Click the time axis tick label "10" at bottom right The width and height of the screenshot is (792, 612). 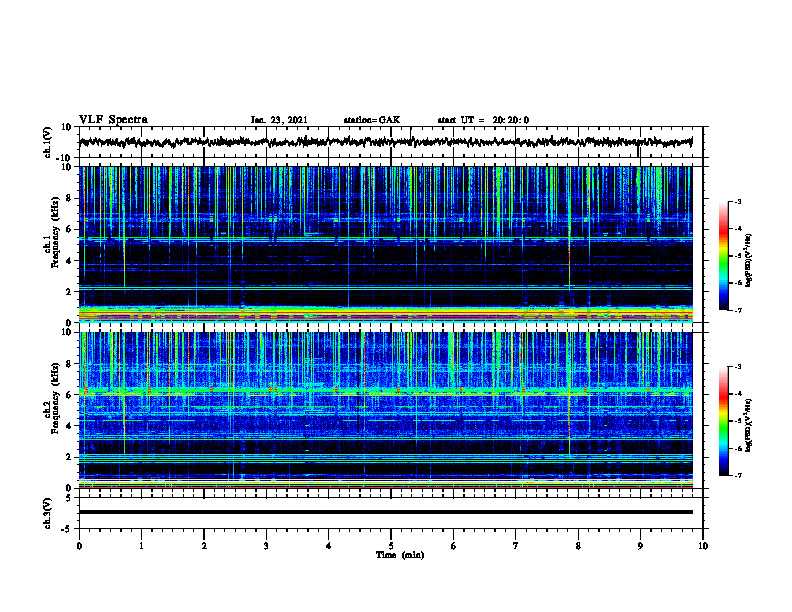click(x=703, y=546)
